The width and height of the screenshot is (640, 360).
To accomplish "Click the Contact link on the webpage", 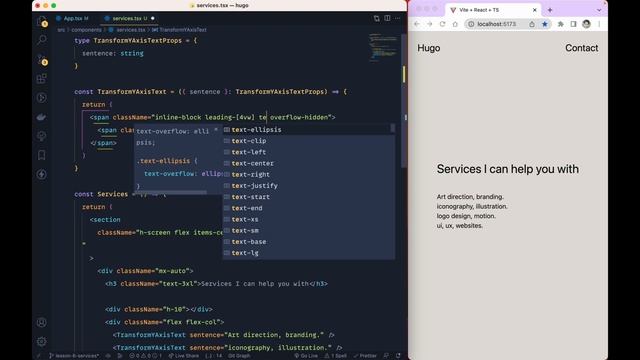I will pyautogui.click(x=582, y=48).
